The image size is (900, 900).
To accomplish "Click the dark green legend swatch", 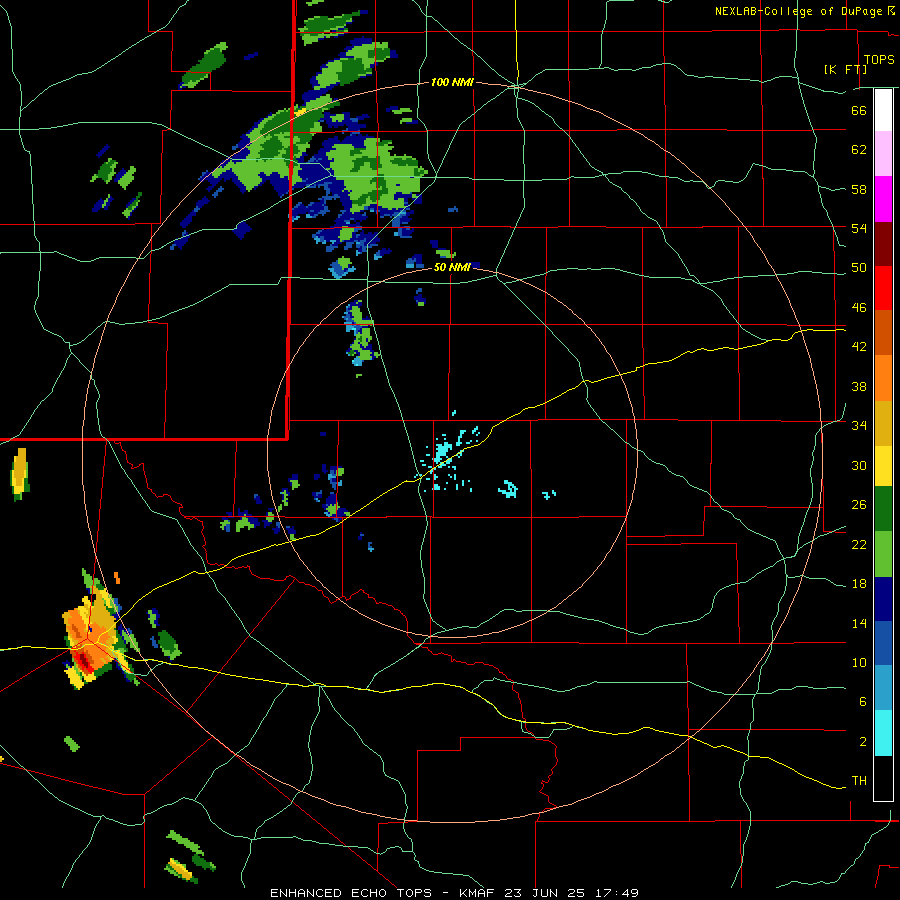I will point(883,509).
